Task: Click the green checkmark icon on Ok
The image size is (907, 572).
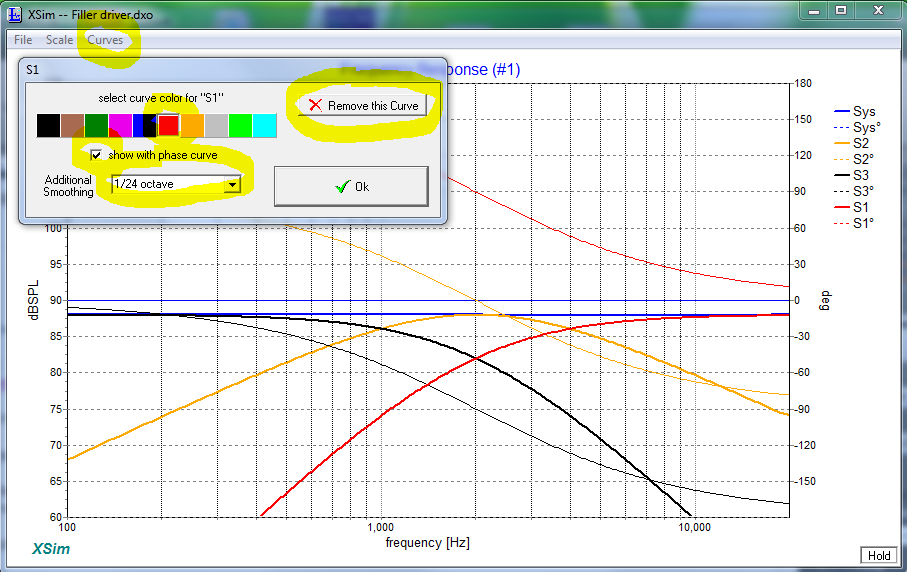Action: (x=342, y=186)
